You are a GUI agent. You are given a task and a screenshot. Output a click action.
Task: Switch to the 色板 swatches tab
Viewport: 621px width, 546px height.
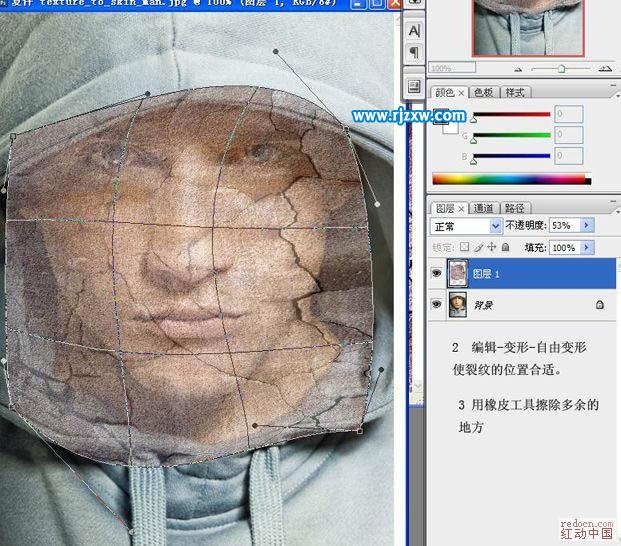coord(484,93)
